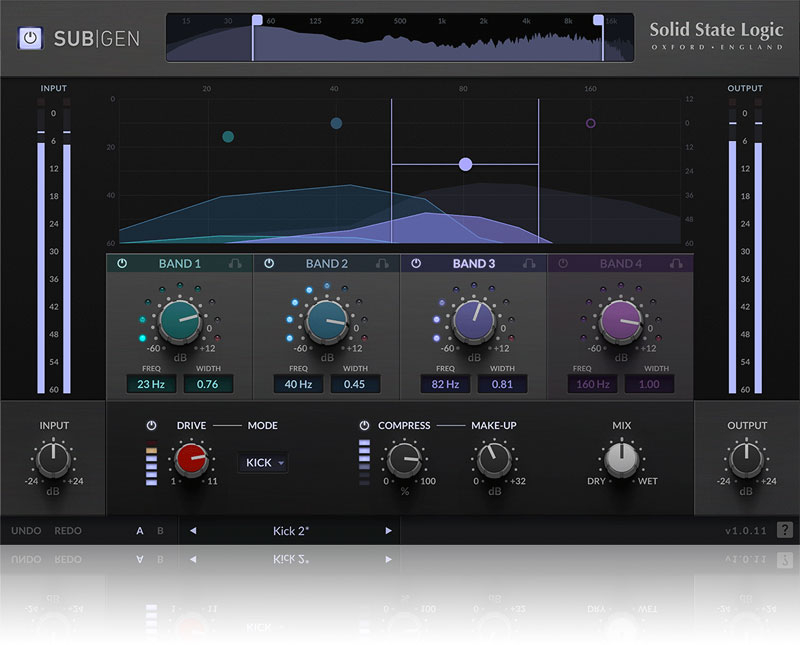800x645 pixels.
Task: Click the COMPRESS amount knob
Action: (x=404, y=459)
